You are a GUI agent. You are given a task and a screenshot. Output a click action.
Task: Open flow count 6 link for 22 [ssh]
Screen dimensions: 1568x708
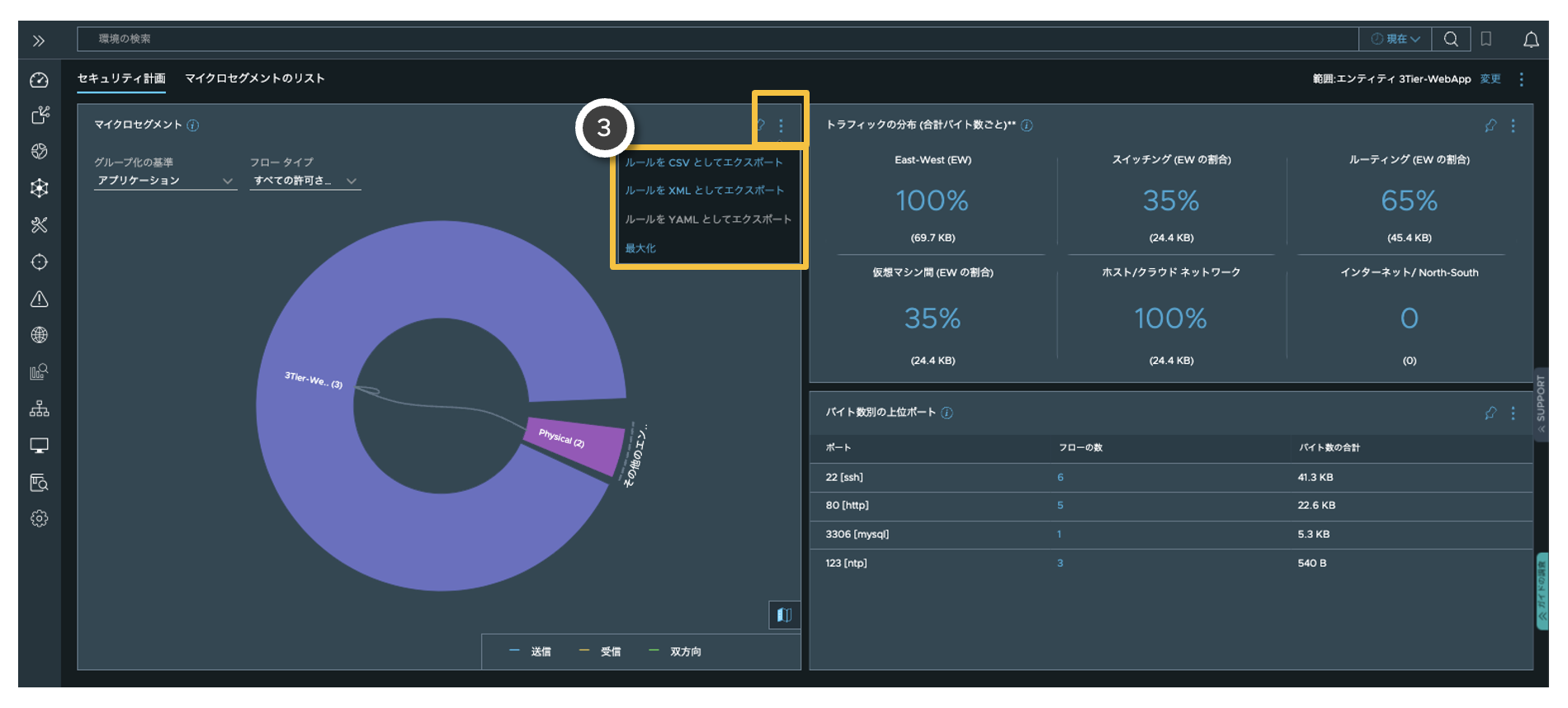point(1060,477)
